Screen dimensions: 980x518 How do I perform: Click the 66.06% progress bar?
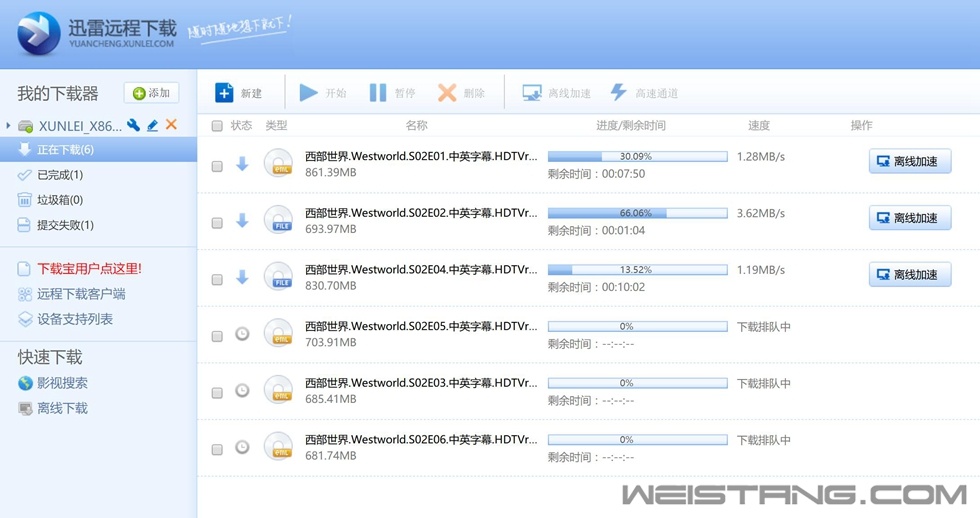(x=638, y=213)
